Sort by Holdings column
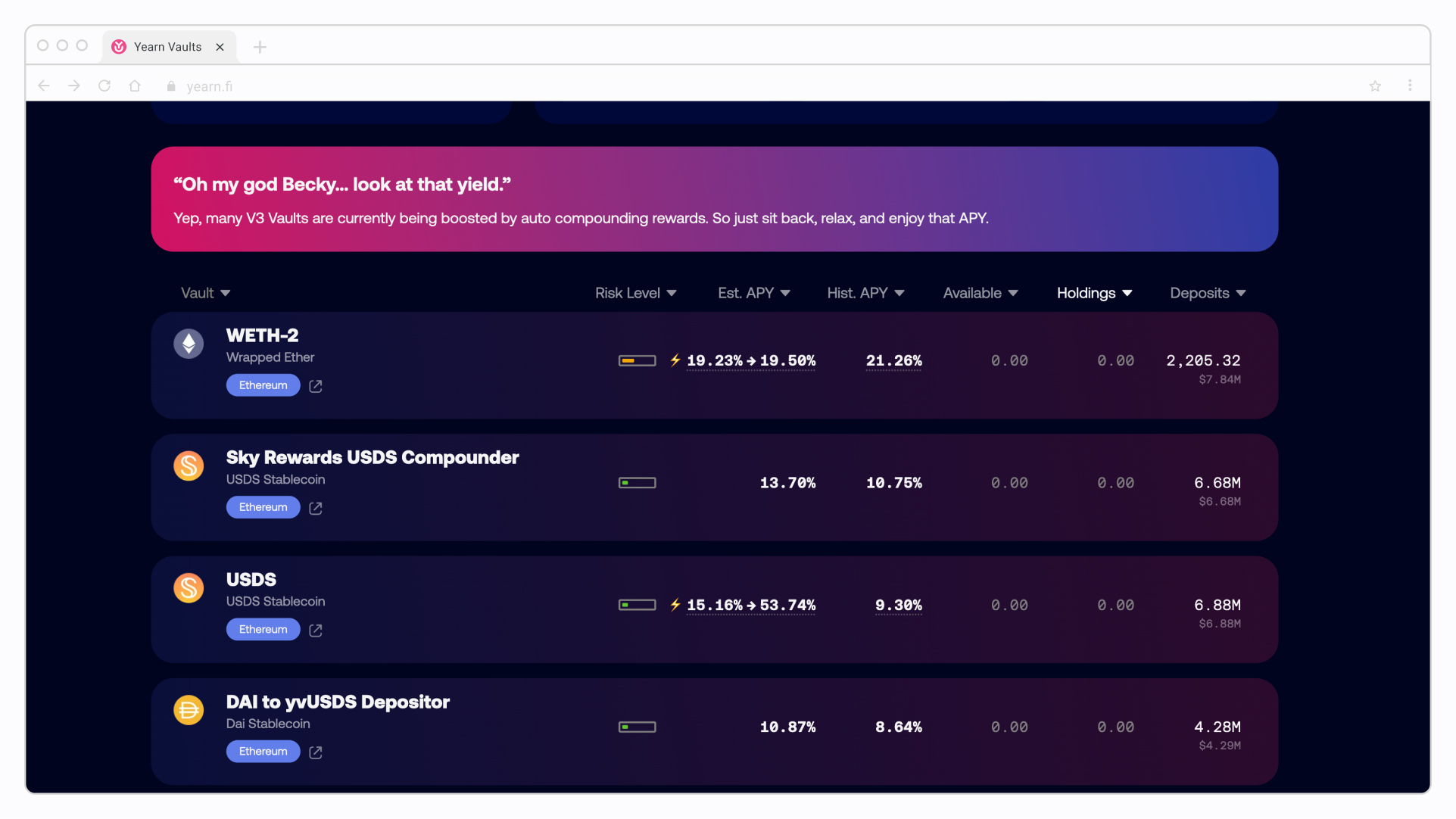 coord(1094,293)
